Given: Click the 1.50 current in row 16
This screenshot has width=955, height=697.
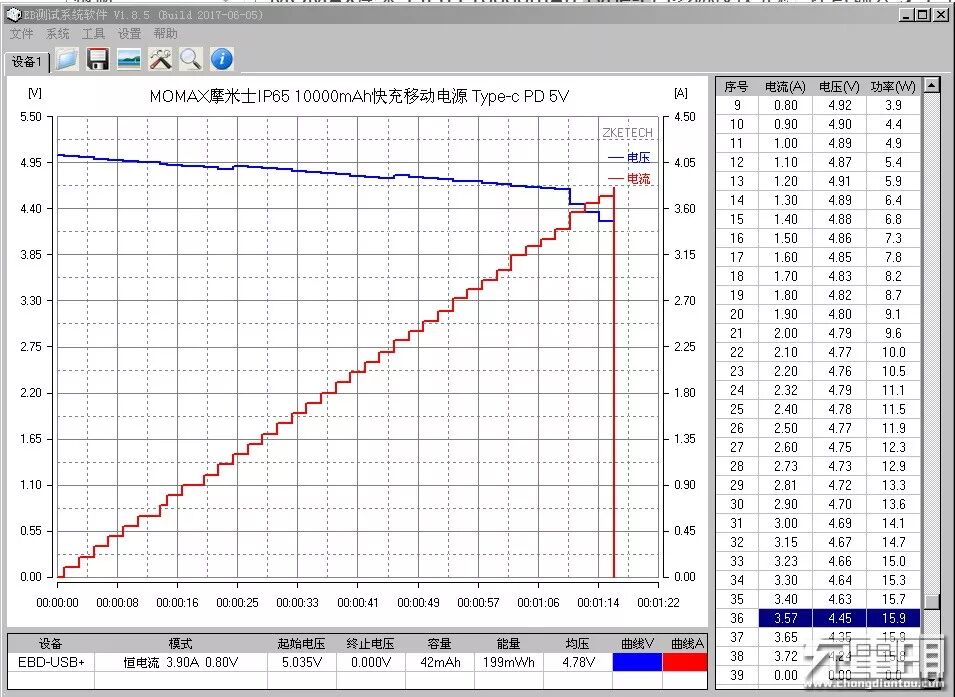Looking at the screenshot, I should point(785,238).
